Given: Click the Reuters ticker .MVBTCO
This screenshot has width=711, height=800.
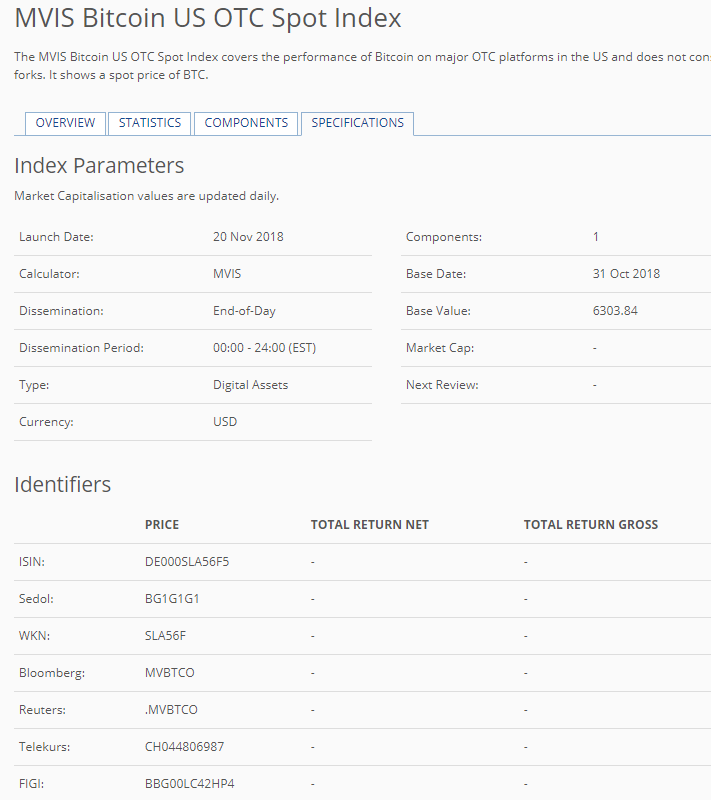Looking at the screenshot, I should point(171,710).
